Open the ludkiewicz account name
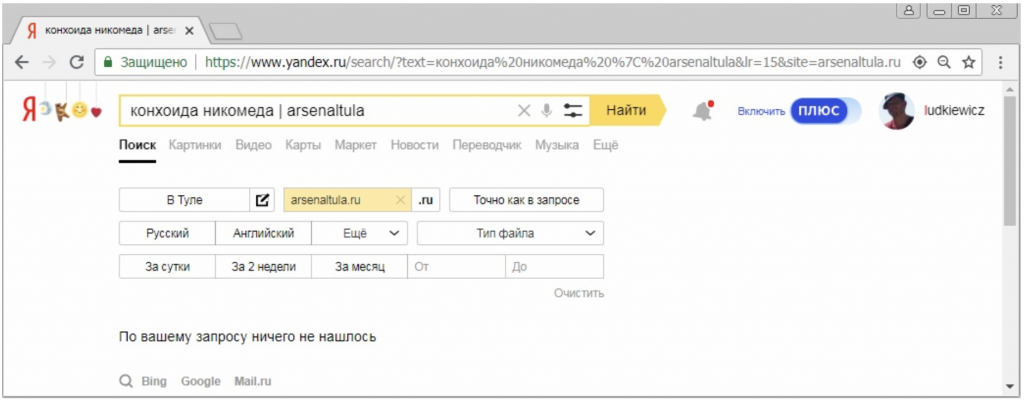Image resolution: width=1024 pixels, height=402 pixels. click(x=954, y=110)
